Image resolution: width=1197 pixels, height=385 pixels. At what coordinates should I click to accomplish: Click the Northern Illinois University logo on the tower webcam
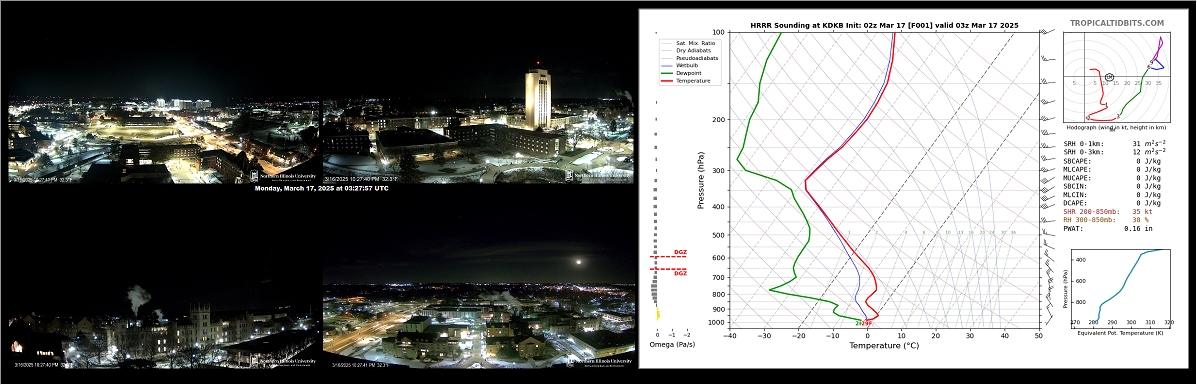tap(600, 176)
